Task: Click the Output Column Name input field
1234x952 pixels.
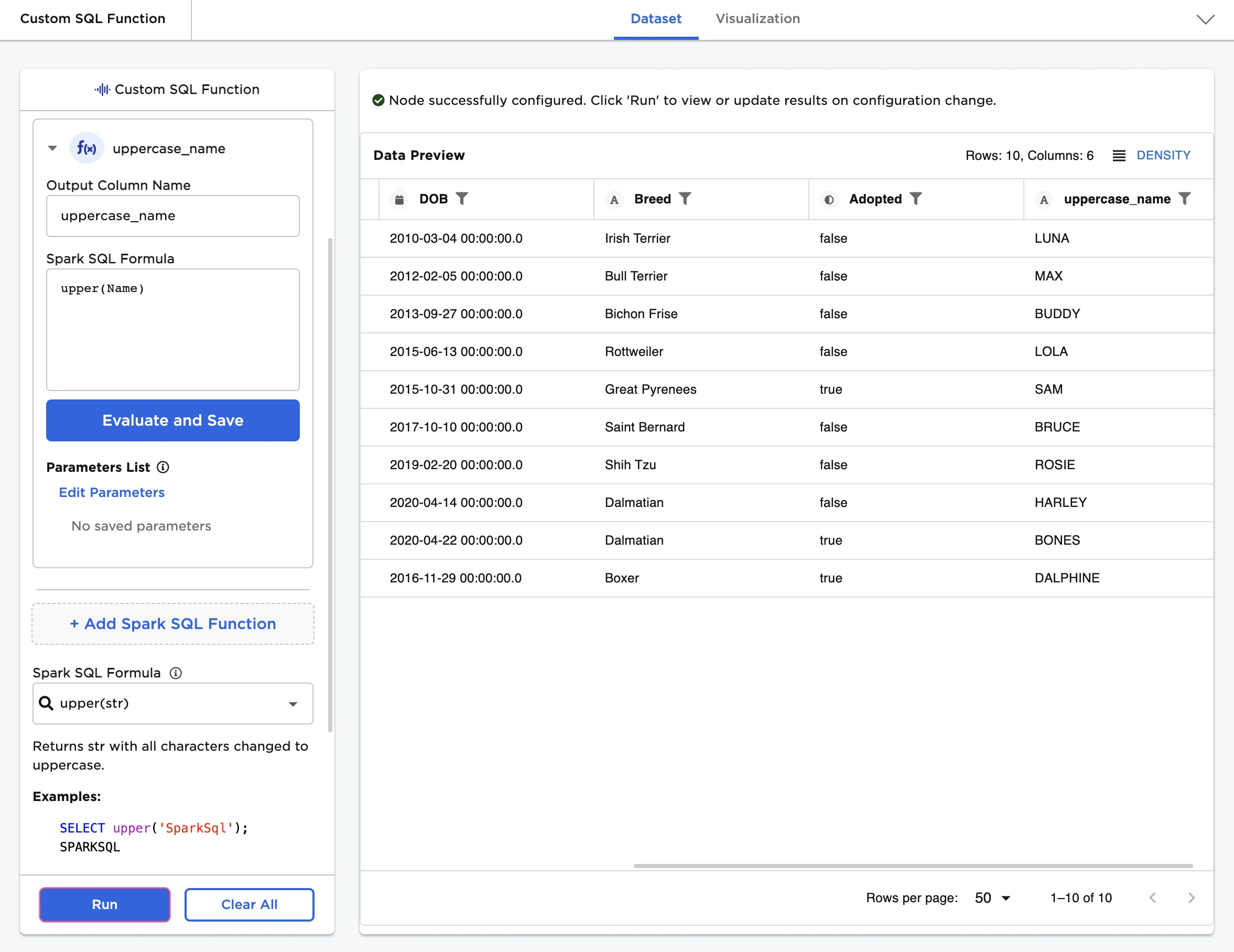Action: pyautogui.click(x=173, y=216)
